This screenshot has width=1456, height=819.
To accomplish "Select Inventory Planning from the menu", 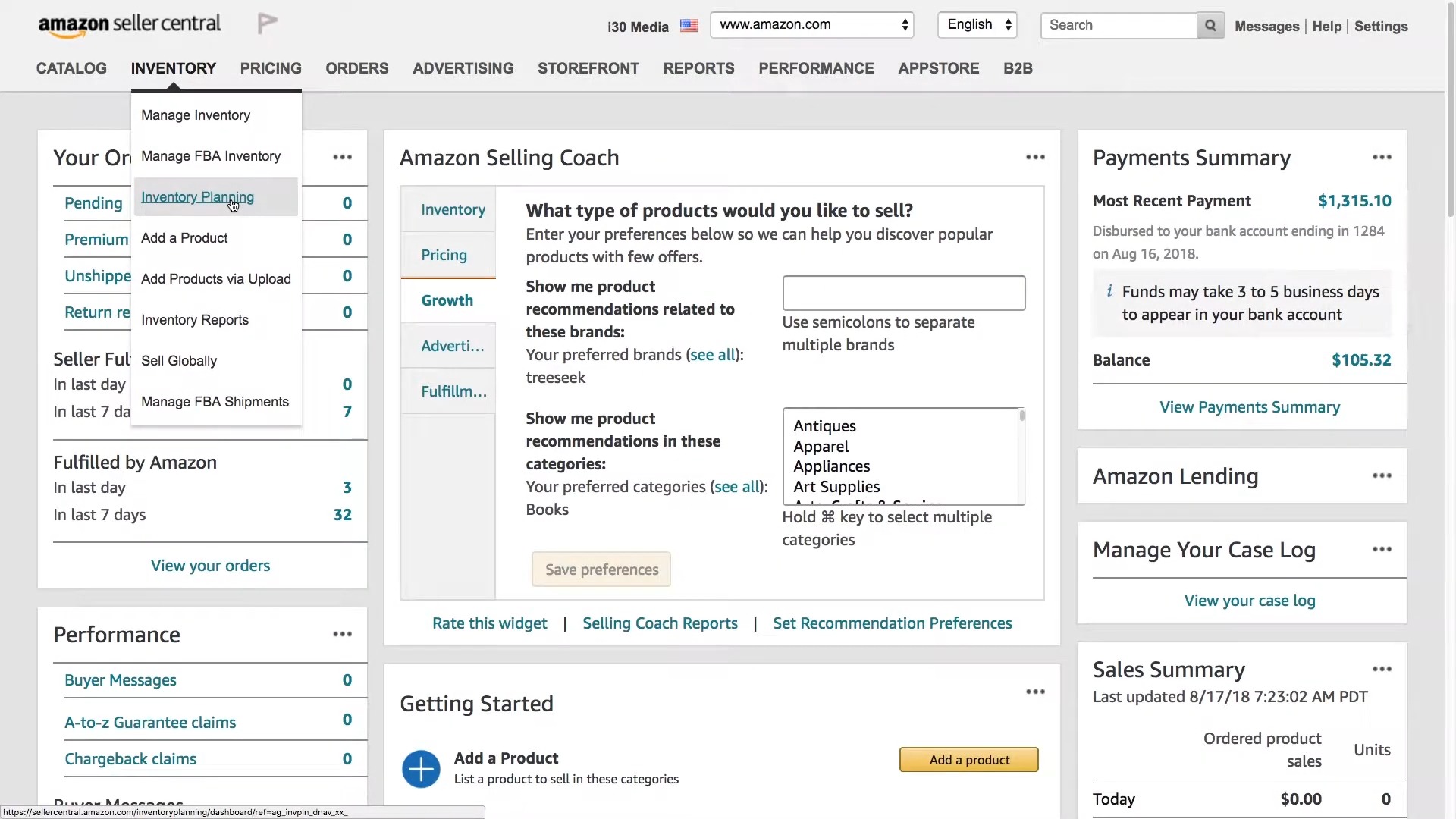I will tap(197, 196).
